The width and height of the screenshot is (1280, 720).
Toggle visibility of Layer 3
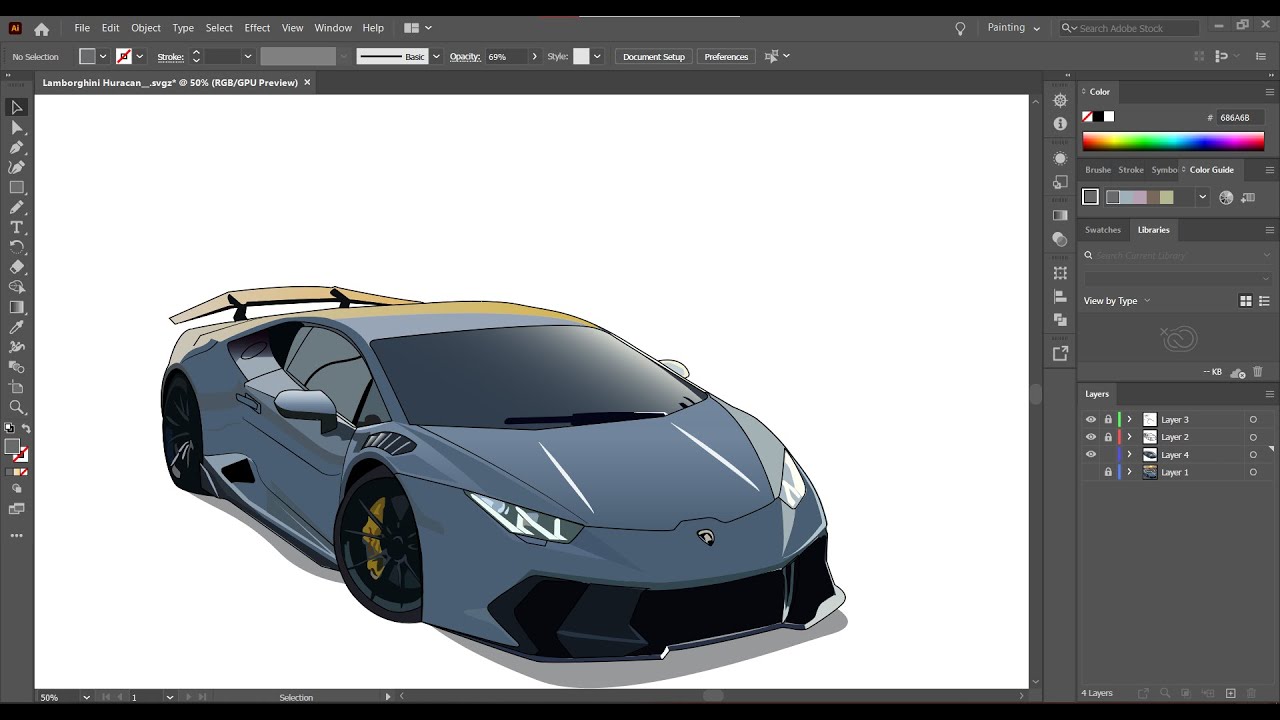(1091, 420)
